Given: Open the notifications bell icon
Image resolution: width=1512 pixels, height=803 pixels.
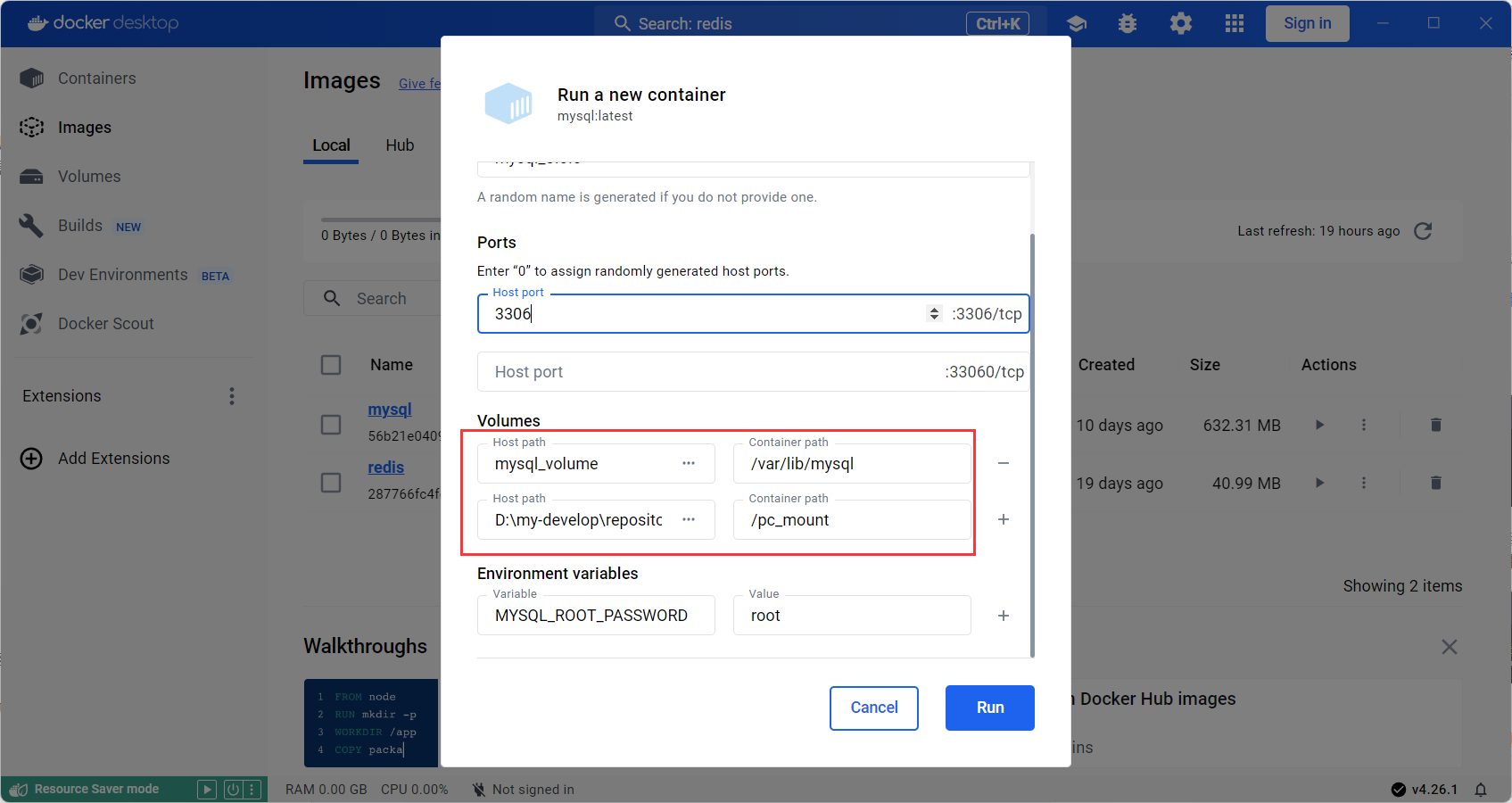Looking at the screenshot, I should (1481, 790).
